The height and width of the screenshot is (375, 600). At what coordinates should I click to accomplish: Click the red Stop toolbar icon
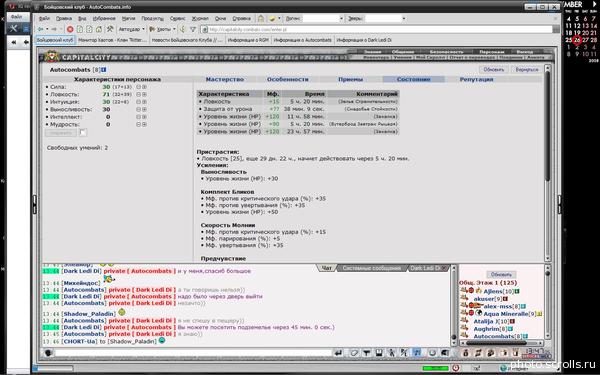coord(70,29)
